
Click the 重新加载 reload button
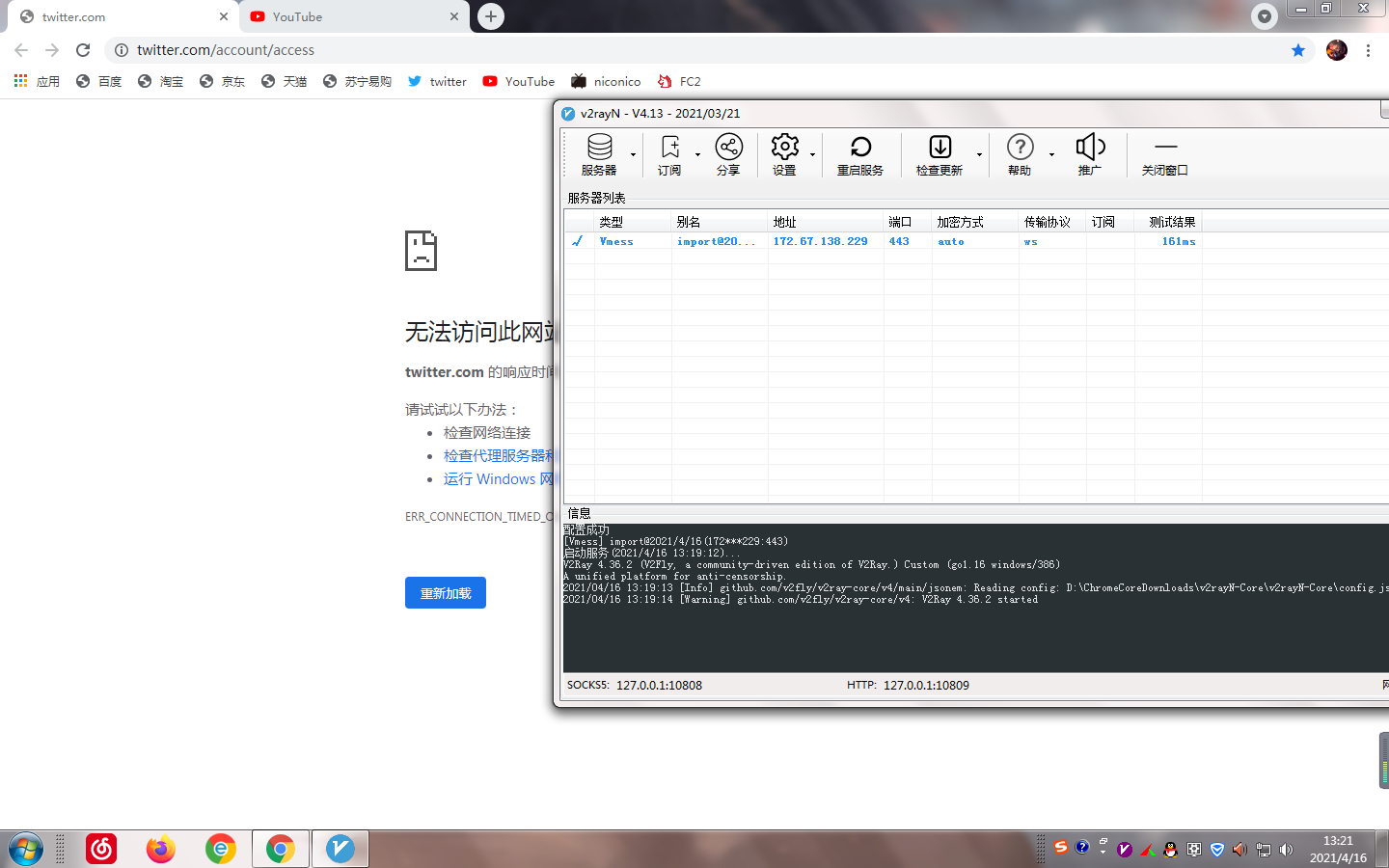point(445,592)
